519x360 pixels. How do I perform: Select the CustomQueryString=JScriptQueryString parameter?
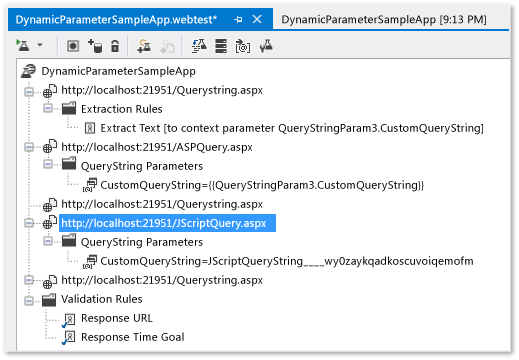[x=287, y=261]
